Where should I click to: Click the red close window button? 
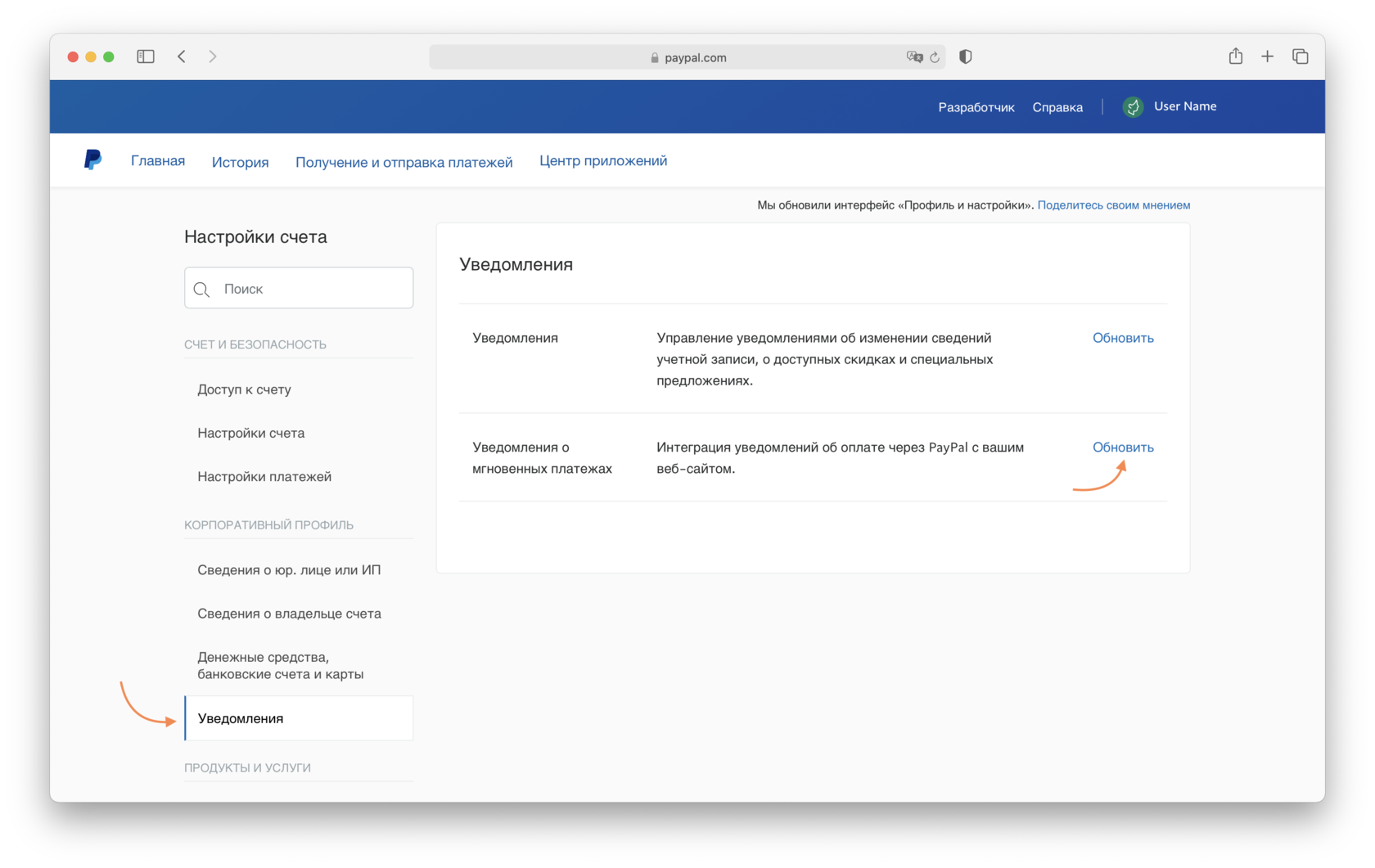pyautogui.click(x=73, y=56)
